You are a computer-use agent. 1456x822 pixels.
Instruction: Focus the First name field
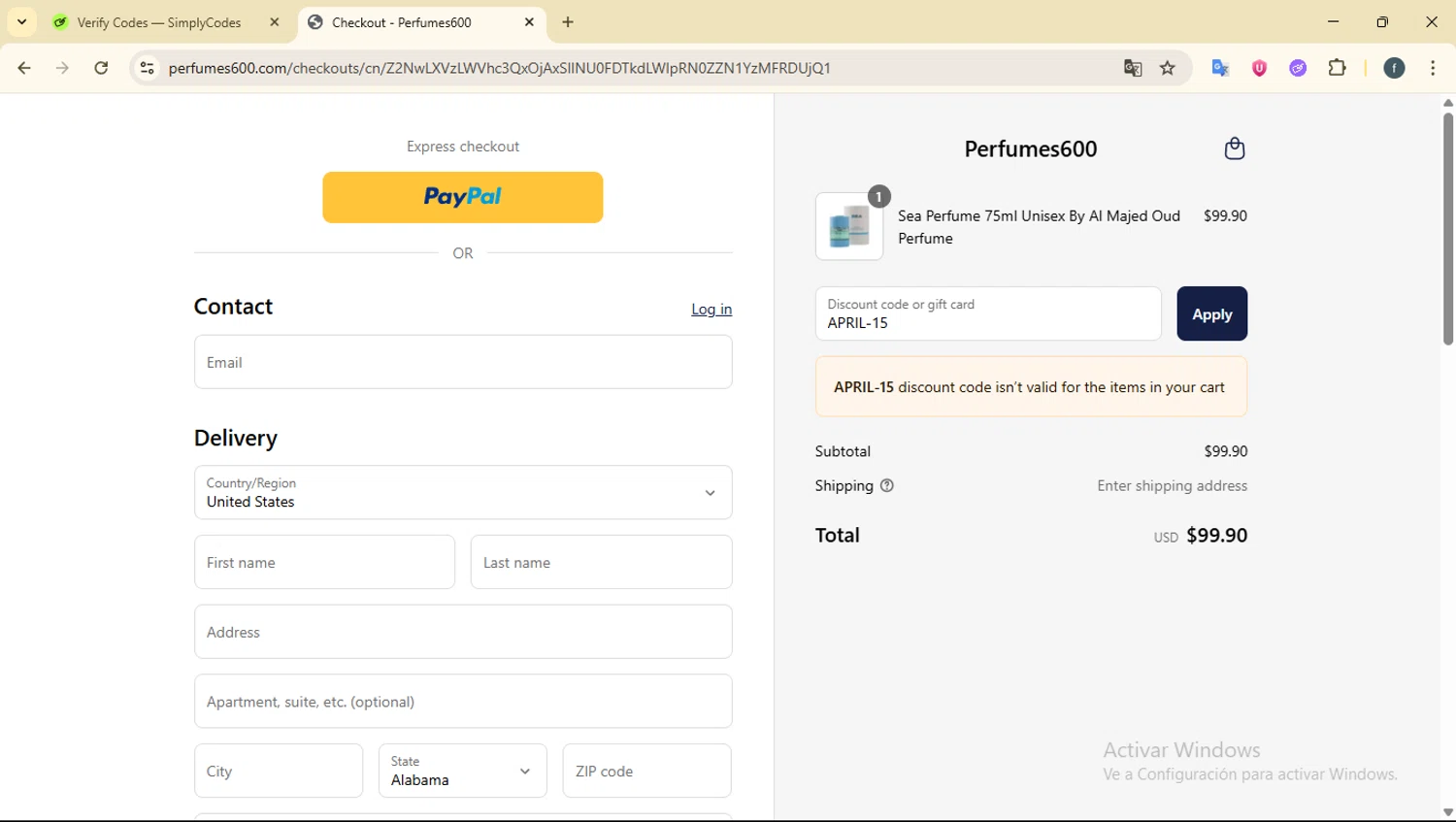324,562
